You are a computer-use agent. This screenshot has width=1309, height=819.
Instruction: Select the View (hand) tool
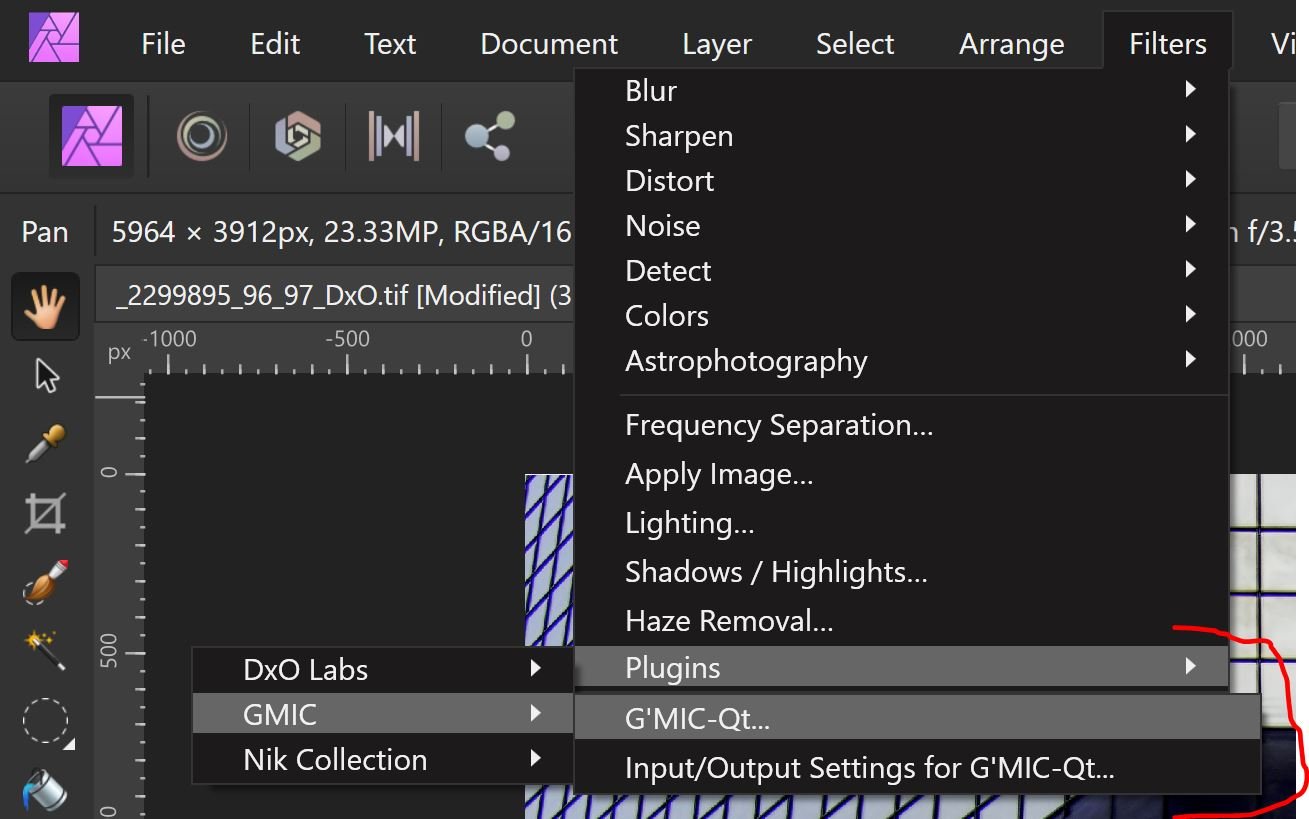point(46,306)
